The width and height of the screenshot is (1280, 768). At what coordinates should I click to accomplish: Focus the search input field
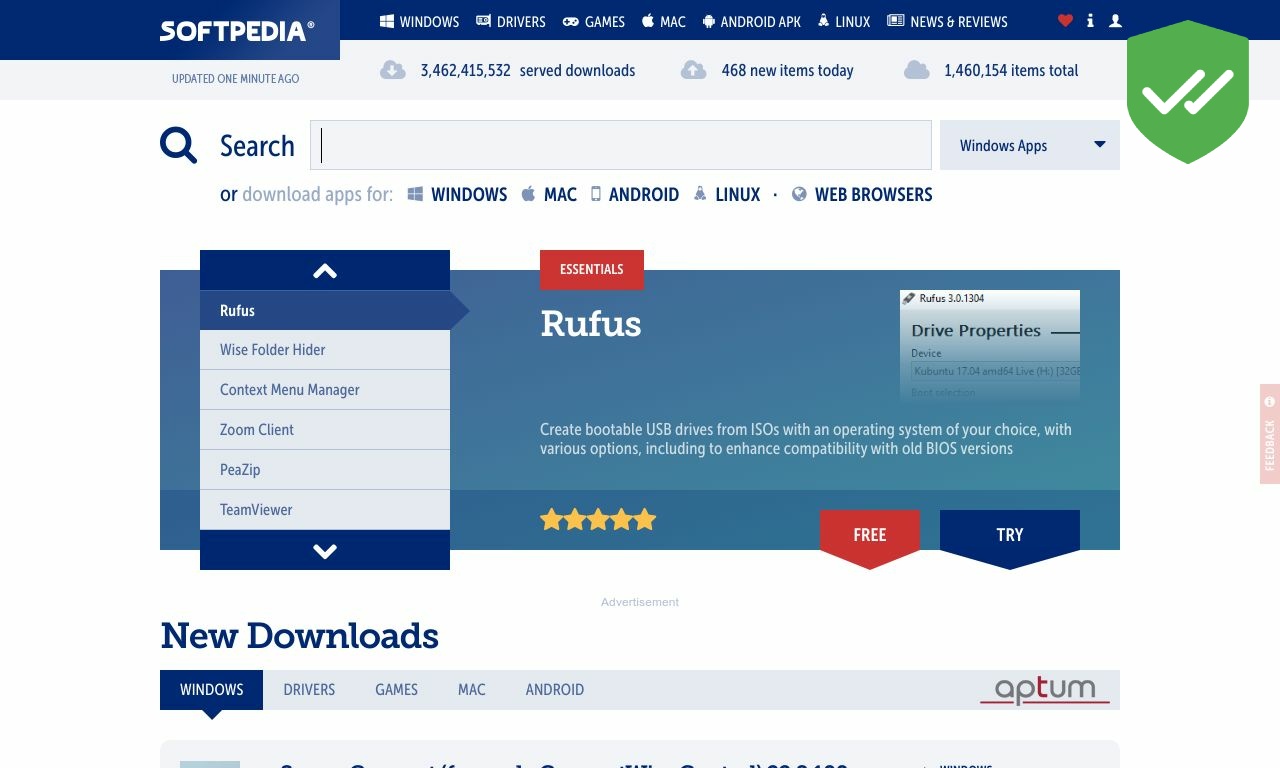pos(621,145)
